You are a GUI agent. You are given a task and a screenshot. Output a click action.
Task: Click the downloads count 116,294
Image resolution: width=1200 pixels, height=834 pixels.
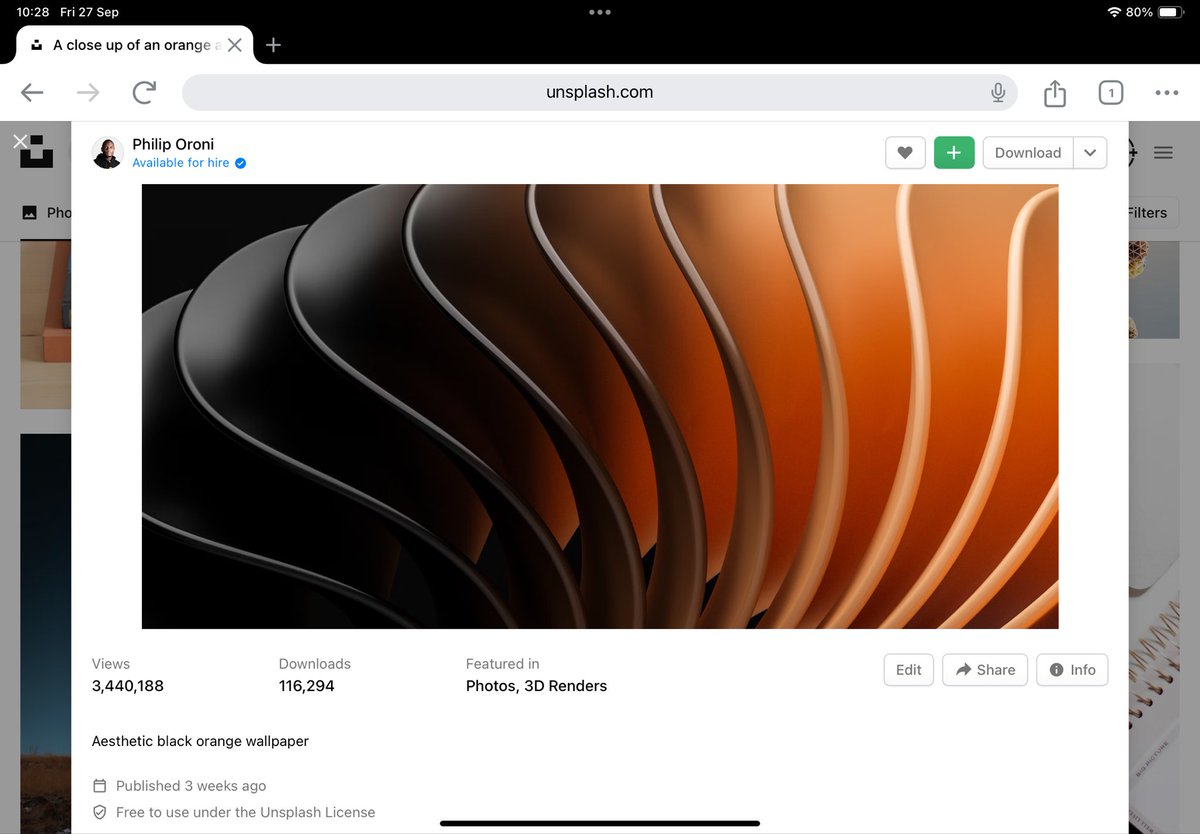coord(306,686)
